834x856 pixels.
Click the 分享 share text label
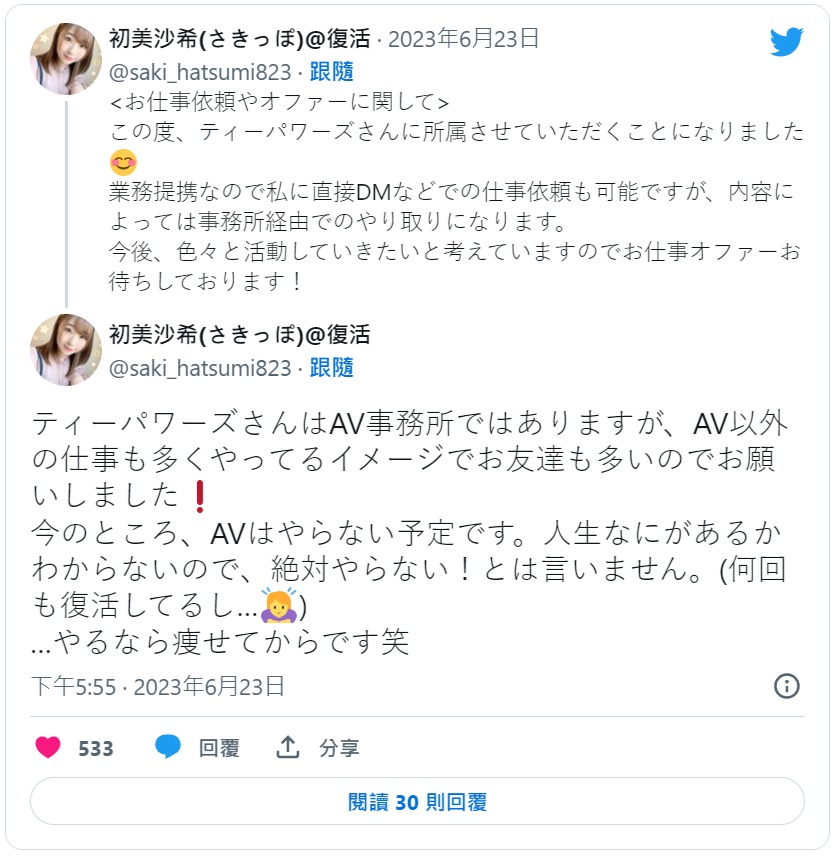(x=339, y=748)
